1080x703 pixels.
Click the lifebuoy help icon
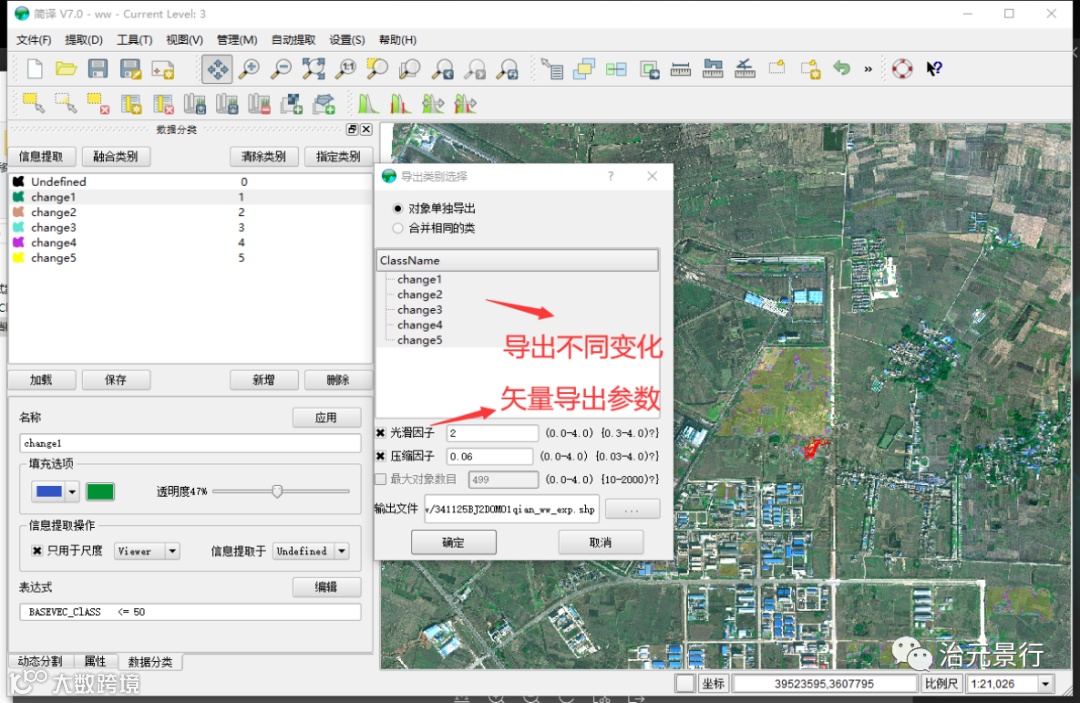pos(902,69)
